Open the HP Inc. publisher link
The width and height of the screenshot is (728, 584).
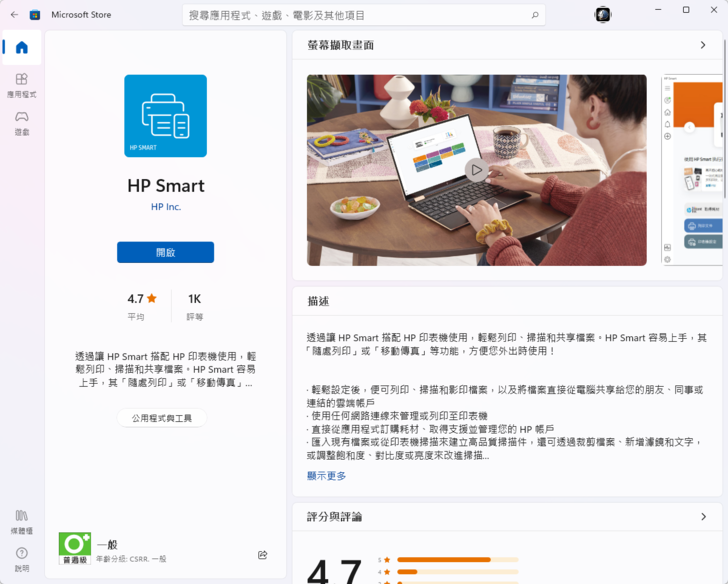[x=166, y=207]
